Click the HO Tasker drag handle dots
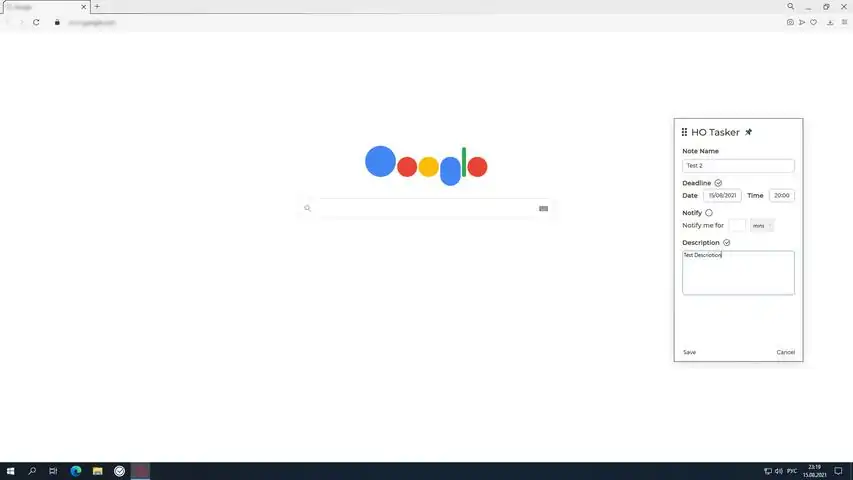The image size is (853, 480). click(x=684, y=132)
